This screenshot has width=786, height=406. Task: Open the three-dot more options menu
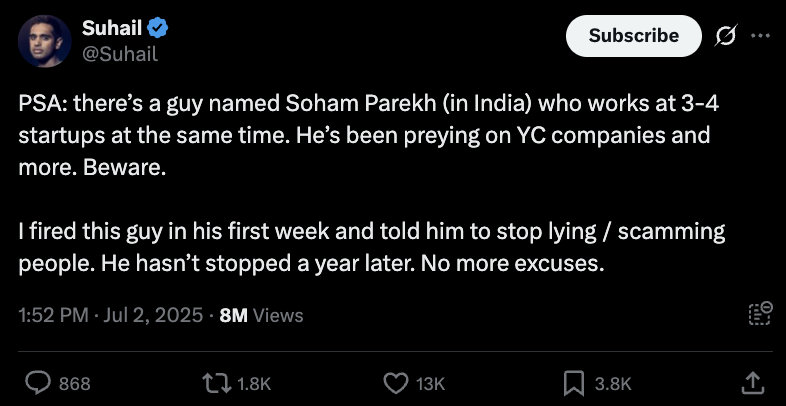760,35
